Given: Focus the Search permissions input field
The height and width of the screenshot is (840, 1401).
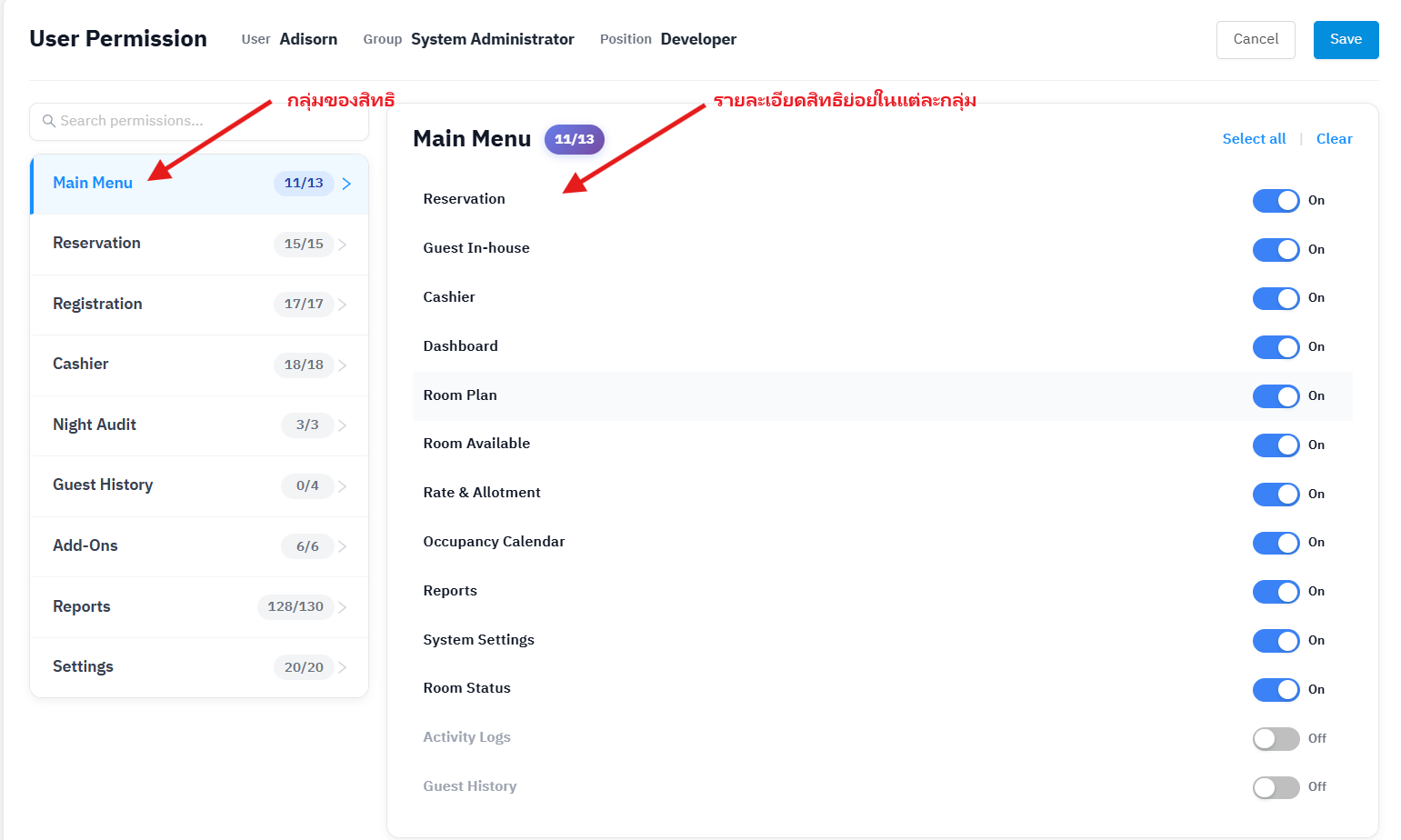Looking at the screenshot, I should tap(209, 121).
